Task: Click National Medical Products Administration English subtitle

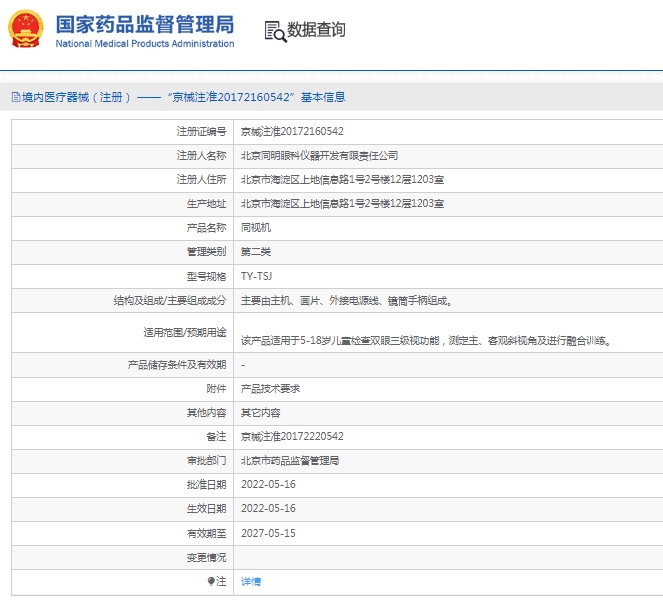Action: pos(144,44)
